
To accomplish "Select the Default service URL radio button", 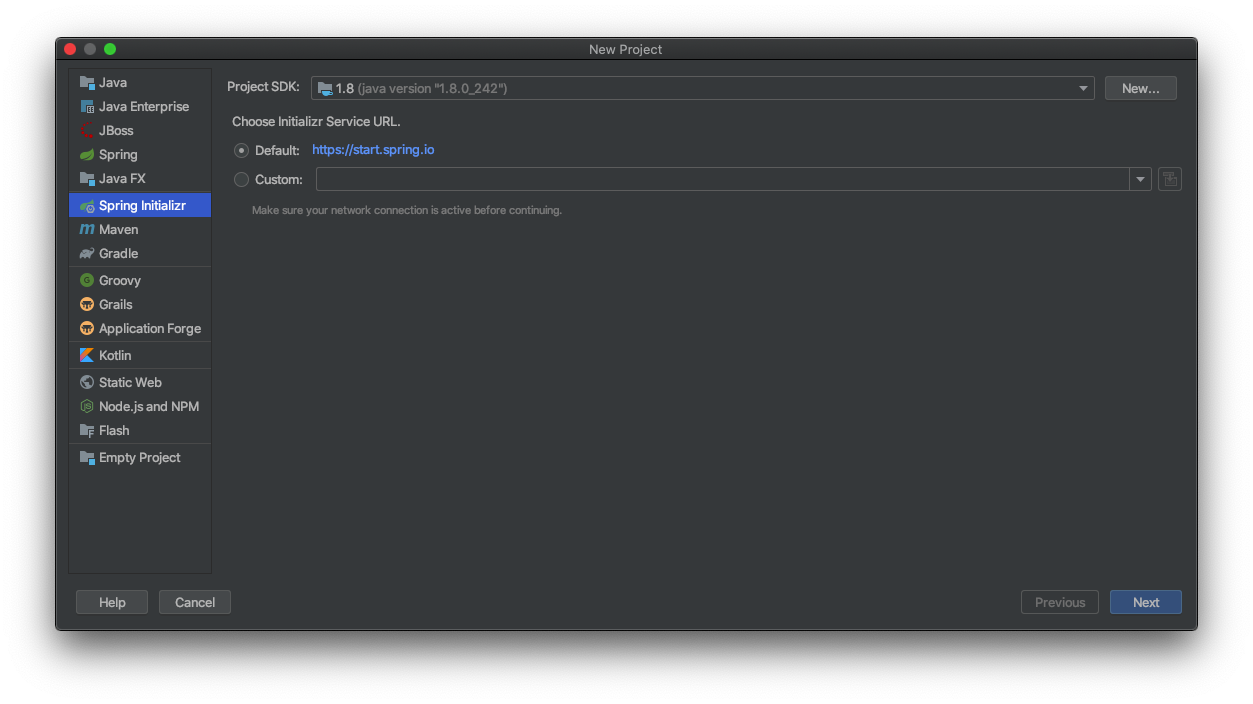I will (241, 150).
